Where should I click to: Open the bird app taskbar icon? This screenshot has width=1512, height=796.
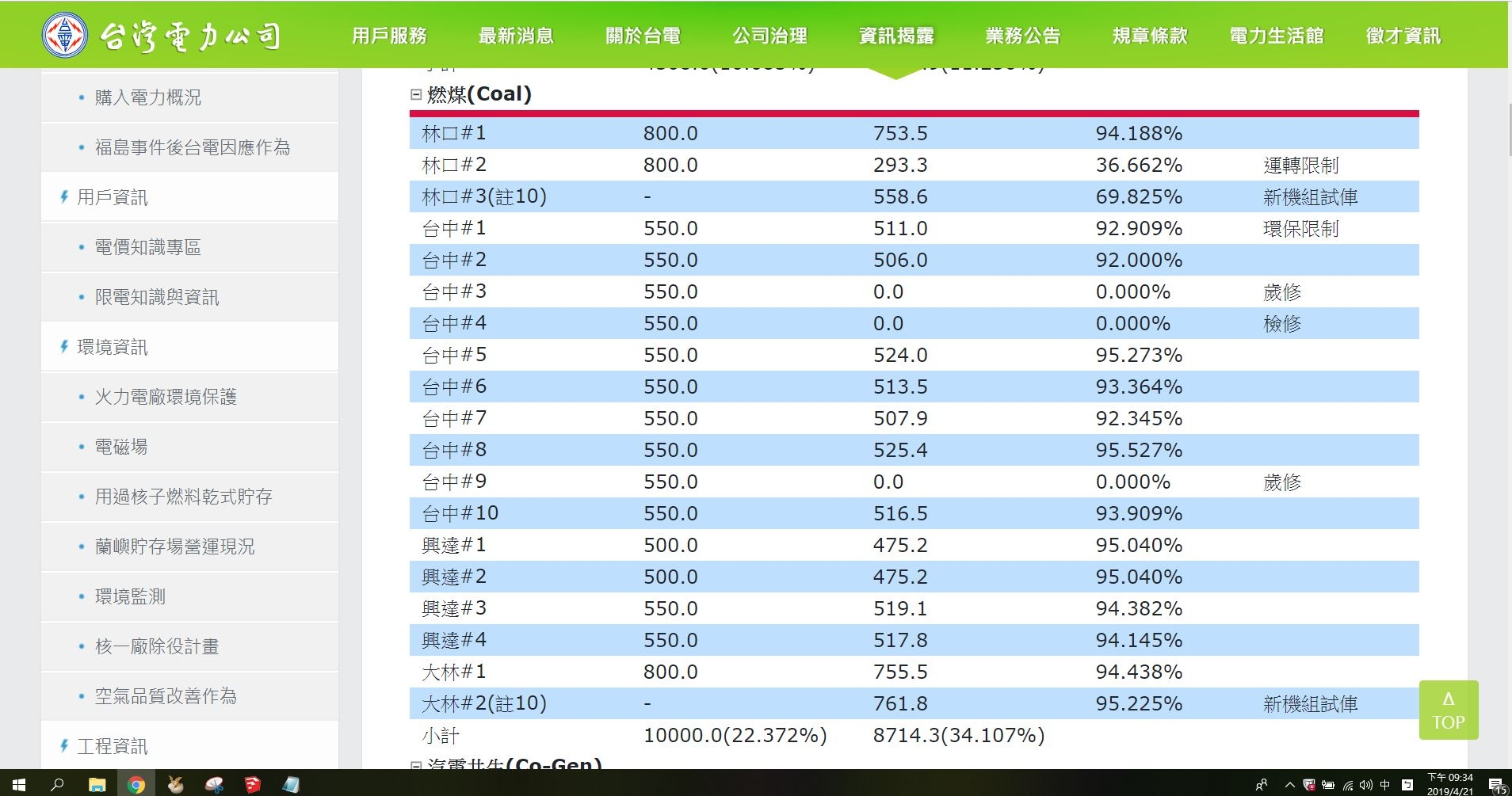175,784
